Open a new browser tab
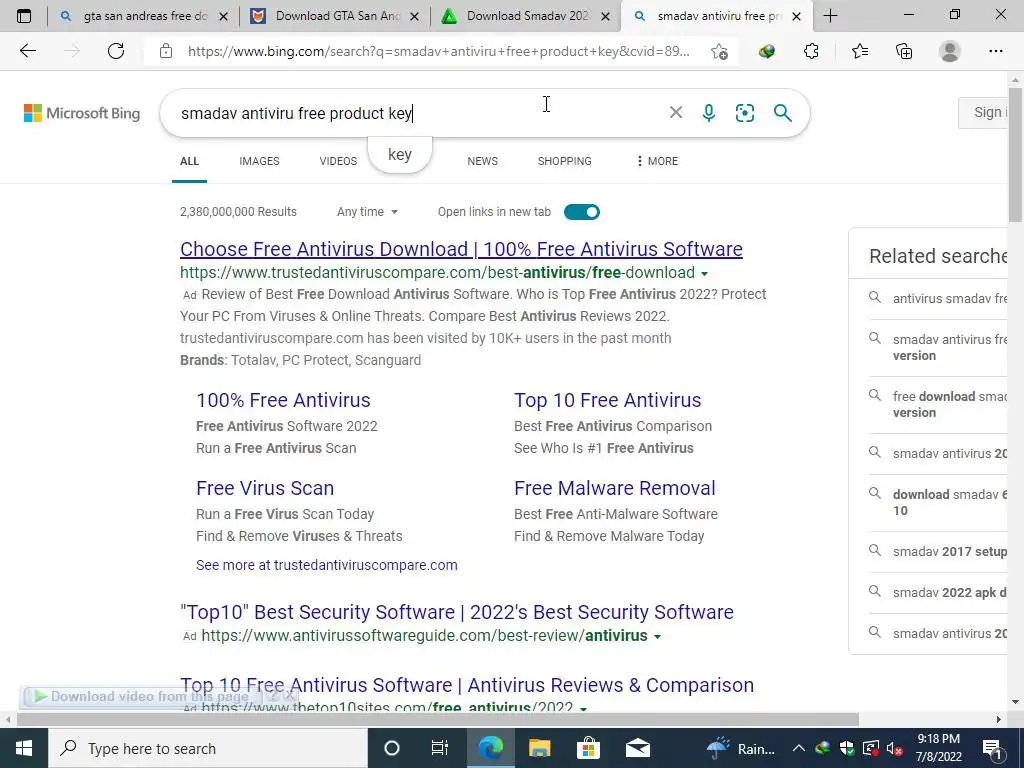The image size is (1024, 768). point(831,16)
